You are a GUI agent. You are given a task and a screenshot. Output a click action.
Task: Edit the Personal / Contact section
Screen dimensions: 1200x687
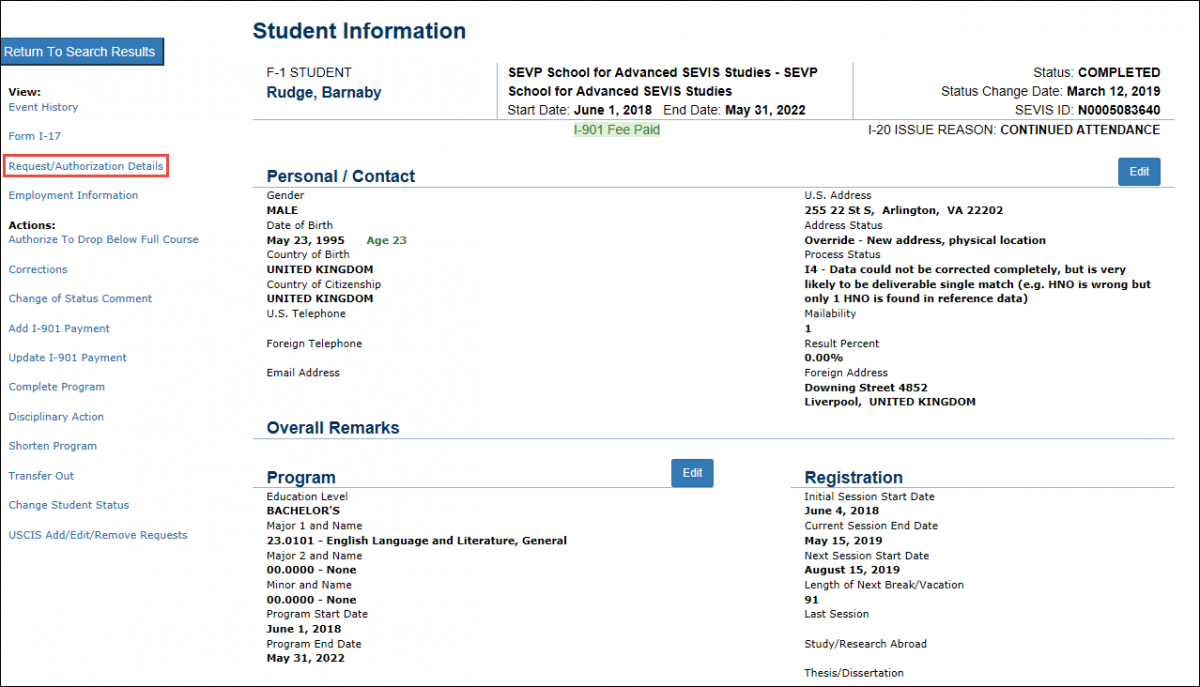1139,171
